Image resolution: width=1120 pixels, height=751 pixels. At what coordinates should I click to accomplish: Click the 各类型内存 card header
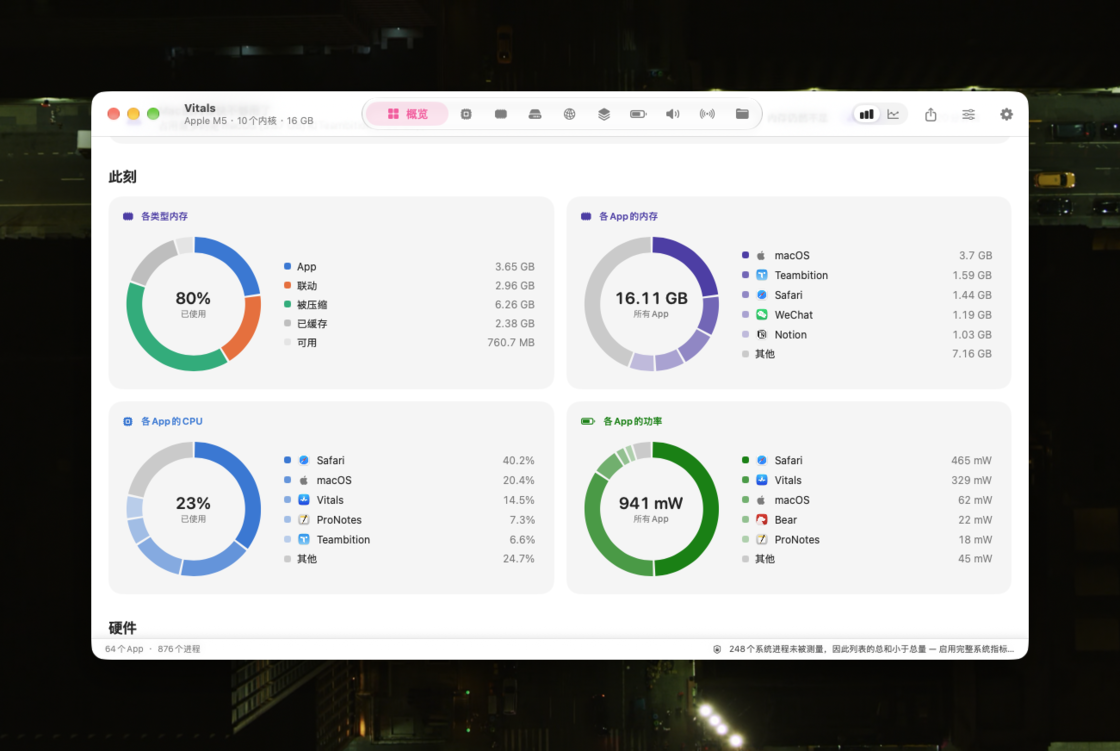[155, 216]
